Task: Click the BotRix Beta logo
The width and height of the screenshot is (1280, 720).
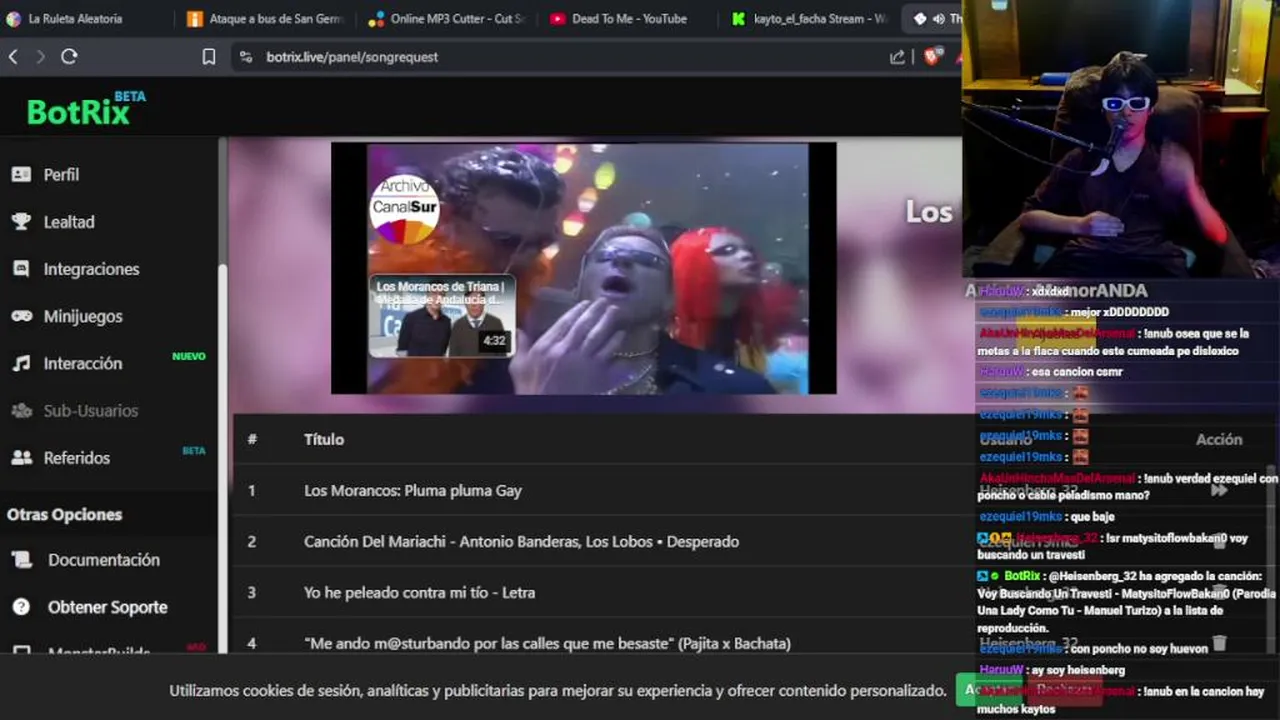Action: pyautogui.click(x=87, y=108)
